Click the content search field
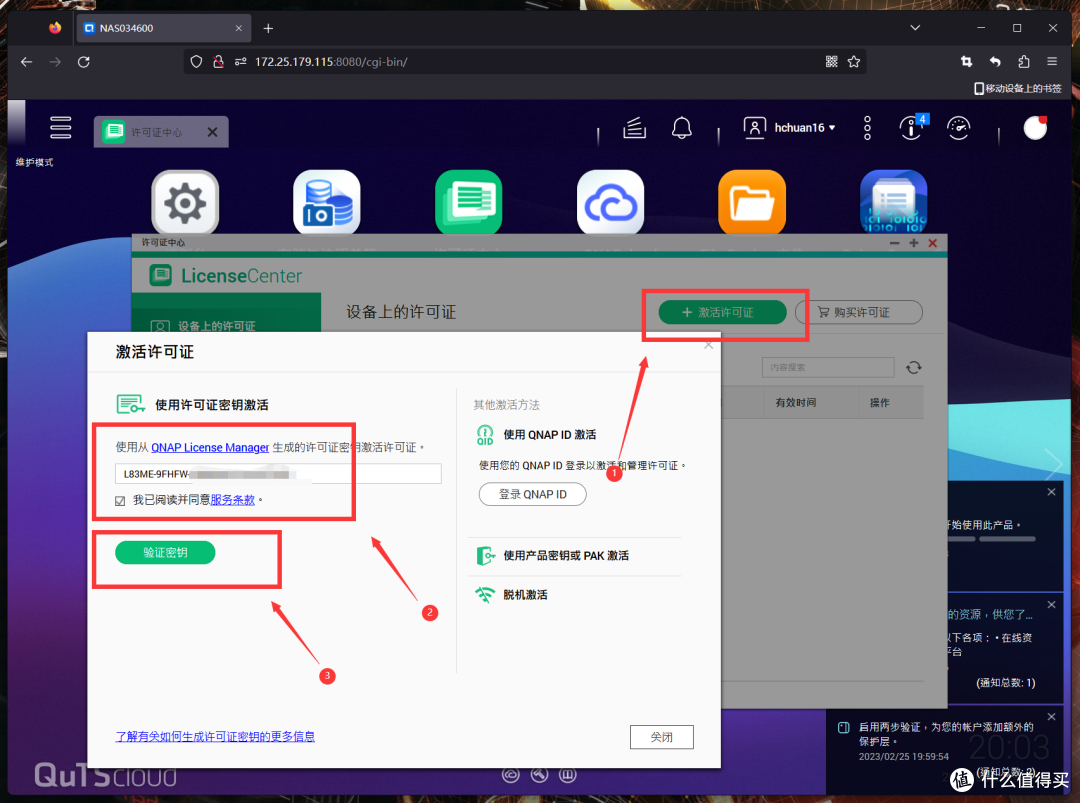This screenshot has height=803, width=1080. [x=828, y=368]
